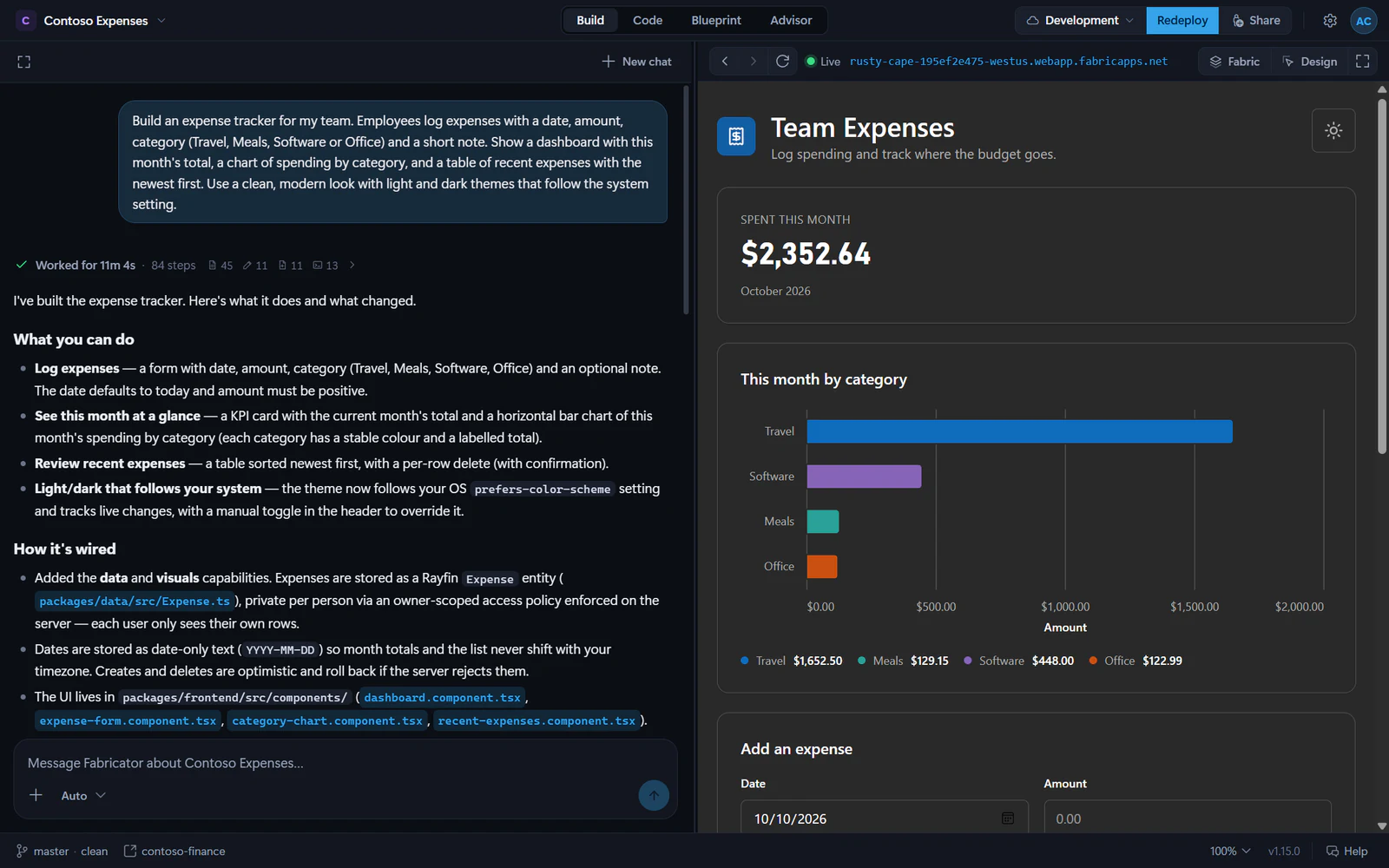Click the Redeploy button
The image size is (1389, 868).
(x=1182, y=21)
